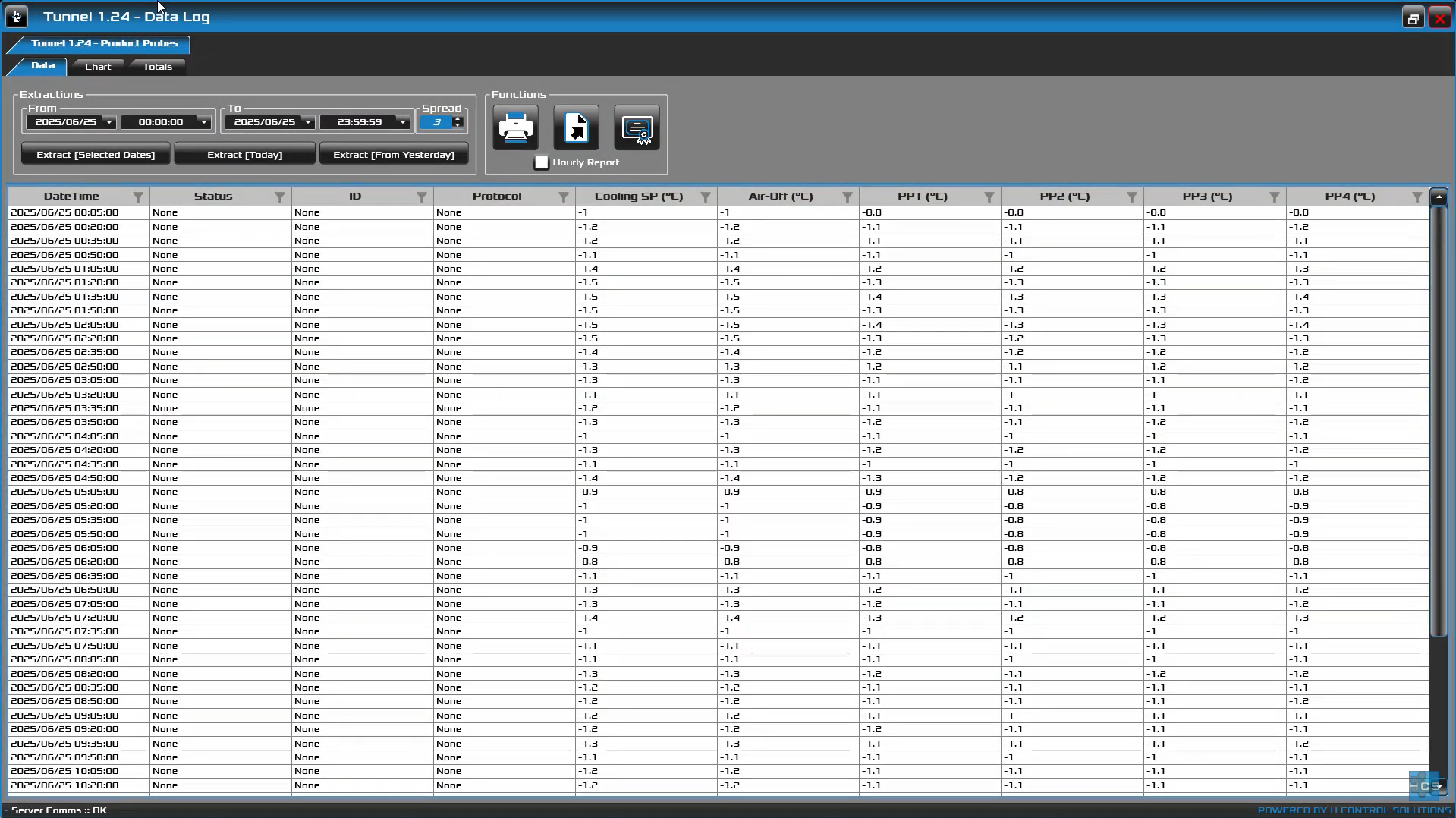Click Status cell in 09:05:00 row
The width and height of the screenshot is (1456, 818).
click(x=220, y=716)
